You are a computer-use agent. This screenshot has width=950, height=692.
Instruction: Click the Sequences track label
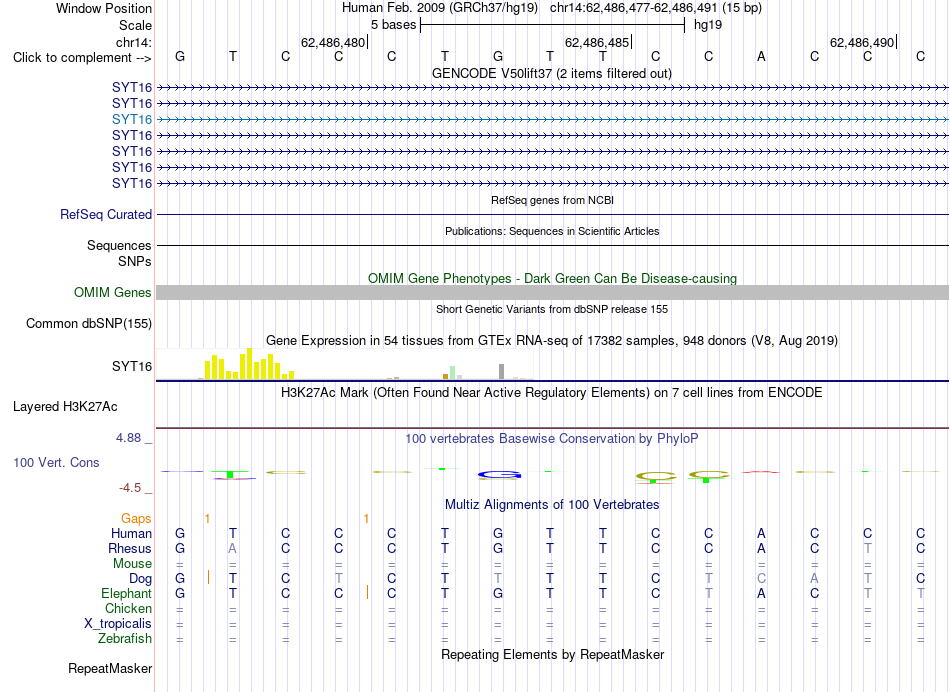tap(119, 245)
